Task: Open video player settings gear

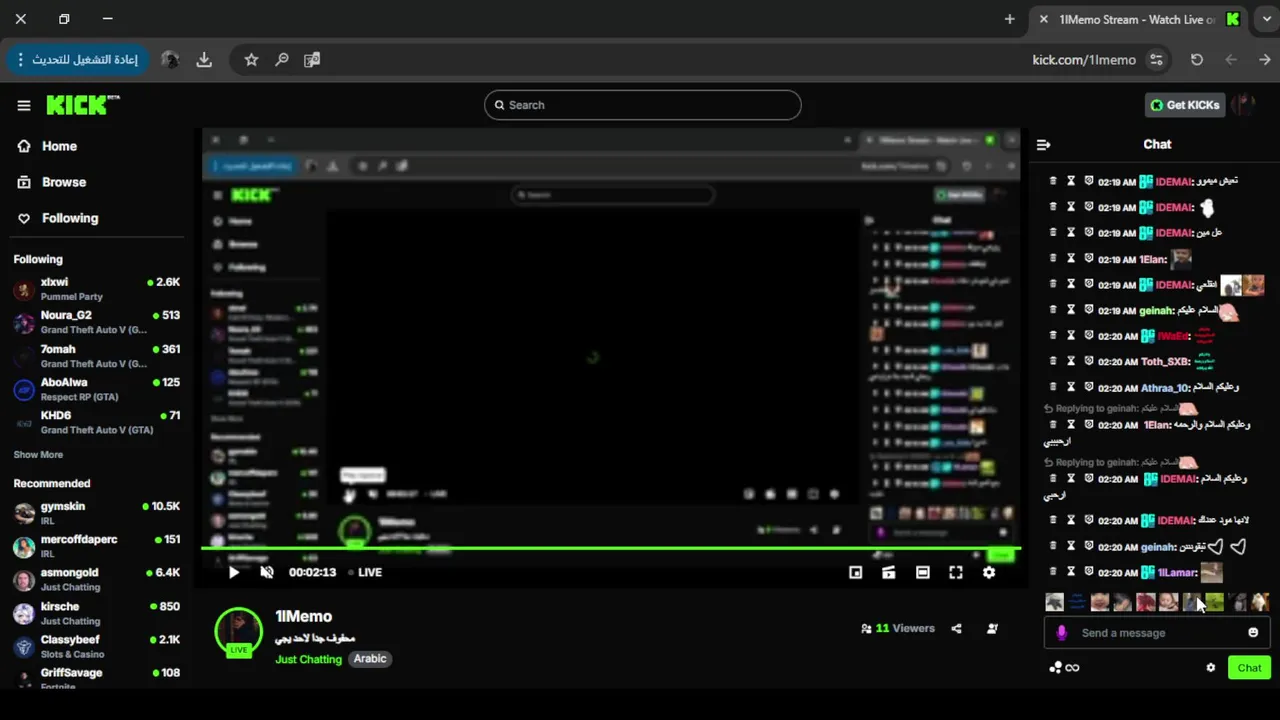Action: click(x=989, y=572)
